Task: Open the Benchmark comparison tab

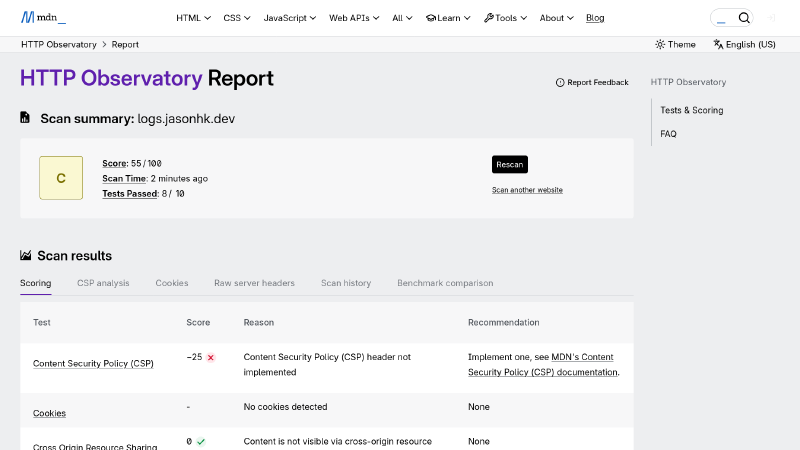Action: (445, 283)
